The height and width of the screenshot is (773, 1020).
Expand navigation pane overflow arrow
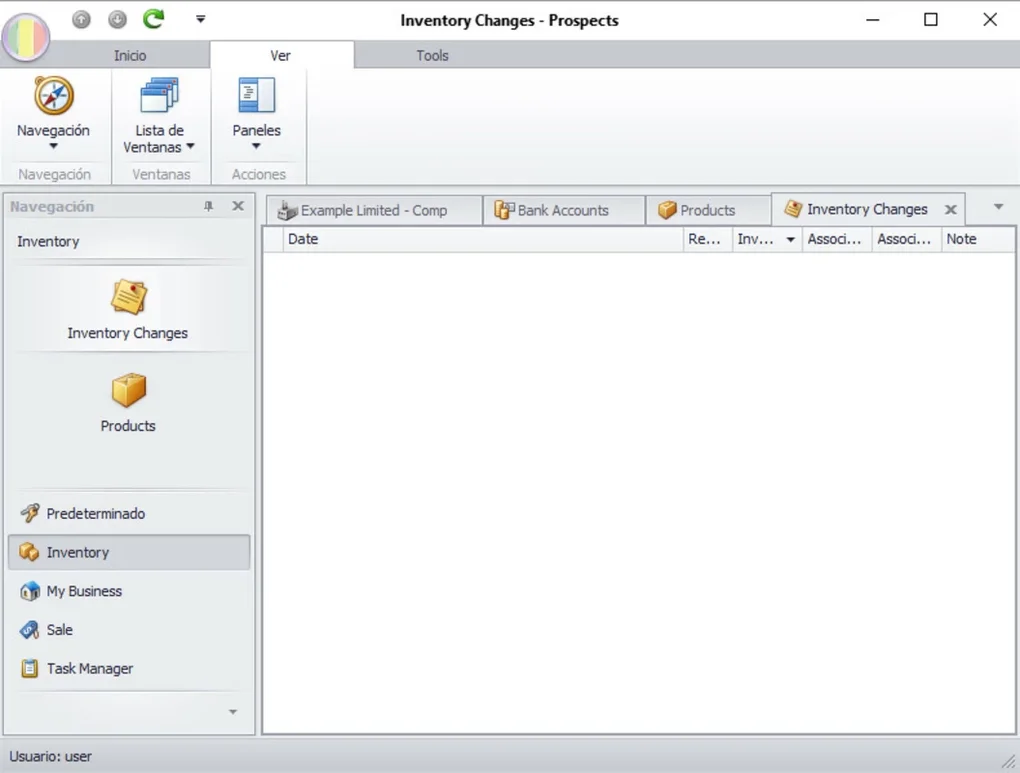pos(233,712)
